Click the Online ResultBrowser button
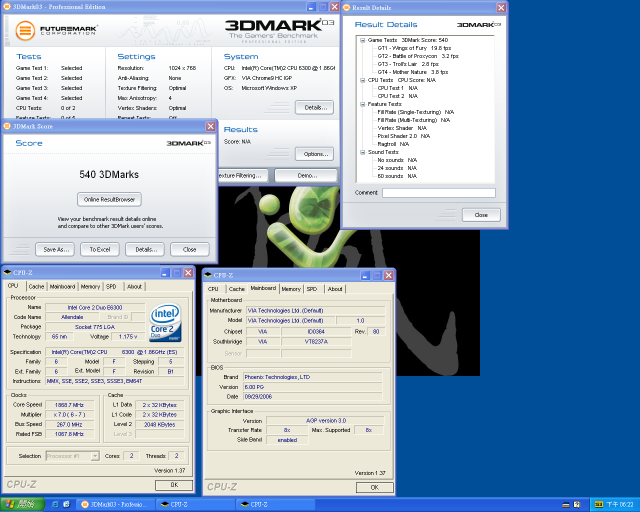The width and height of the screenshot is (640, 512). coord(109,199)
